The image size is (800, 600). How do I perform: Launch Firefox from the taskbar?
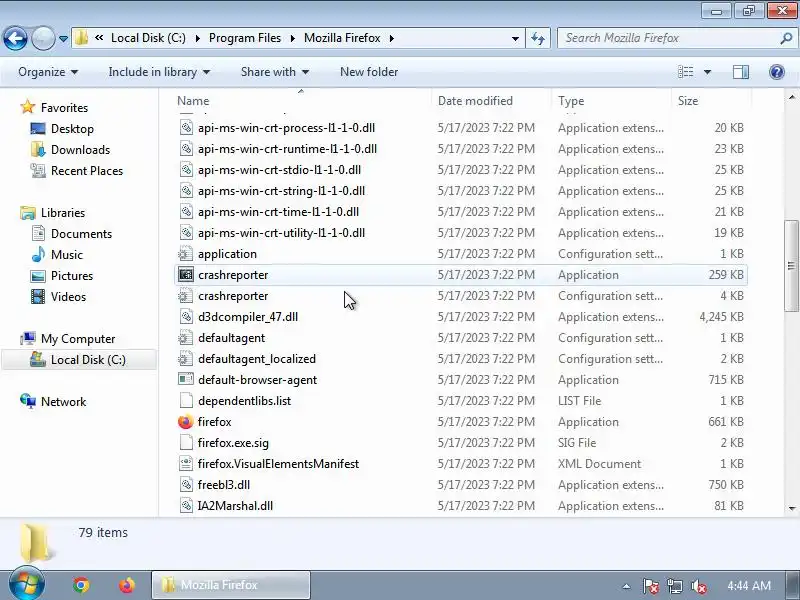point(127,585)
